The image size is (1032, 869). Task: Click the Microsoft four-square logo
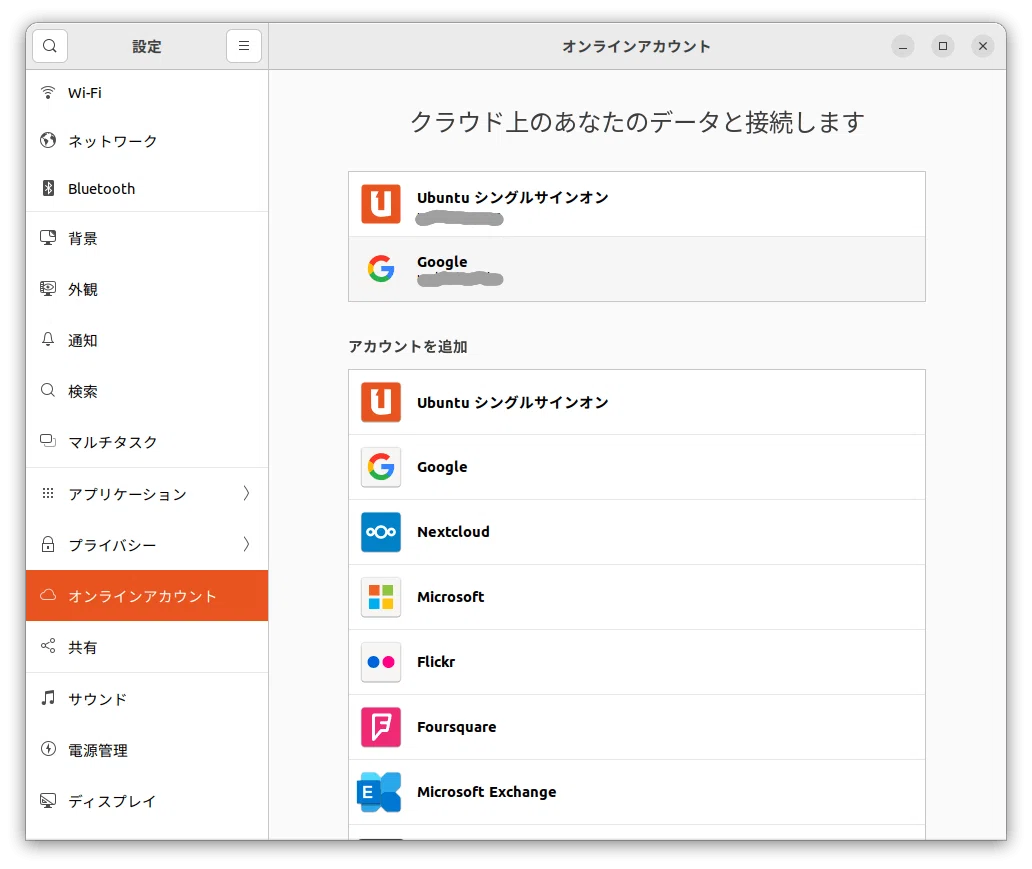(x=381, y=597)
